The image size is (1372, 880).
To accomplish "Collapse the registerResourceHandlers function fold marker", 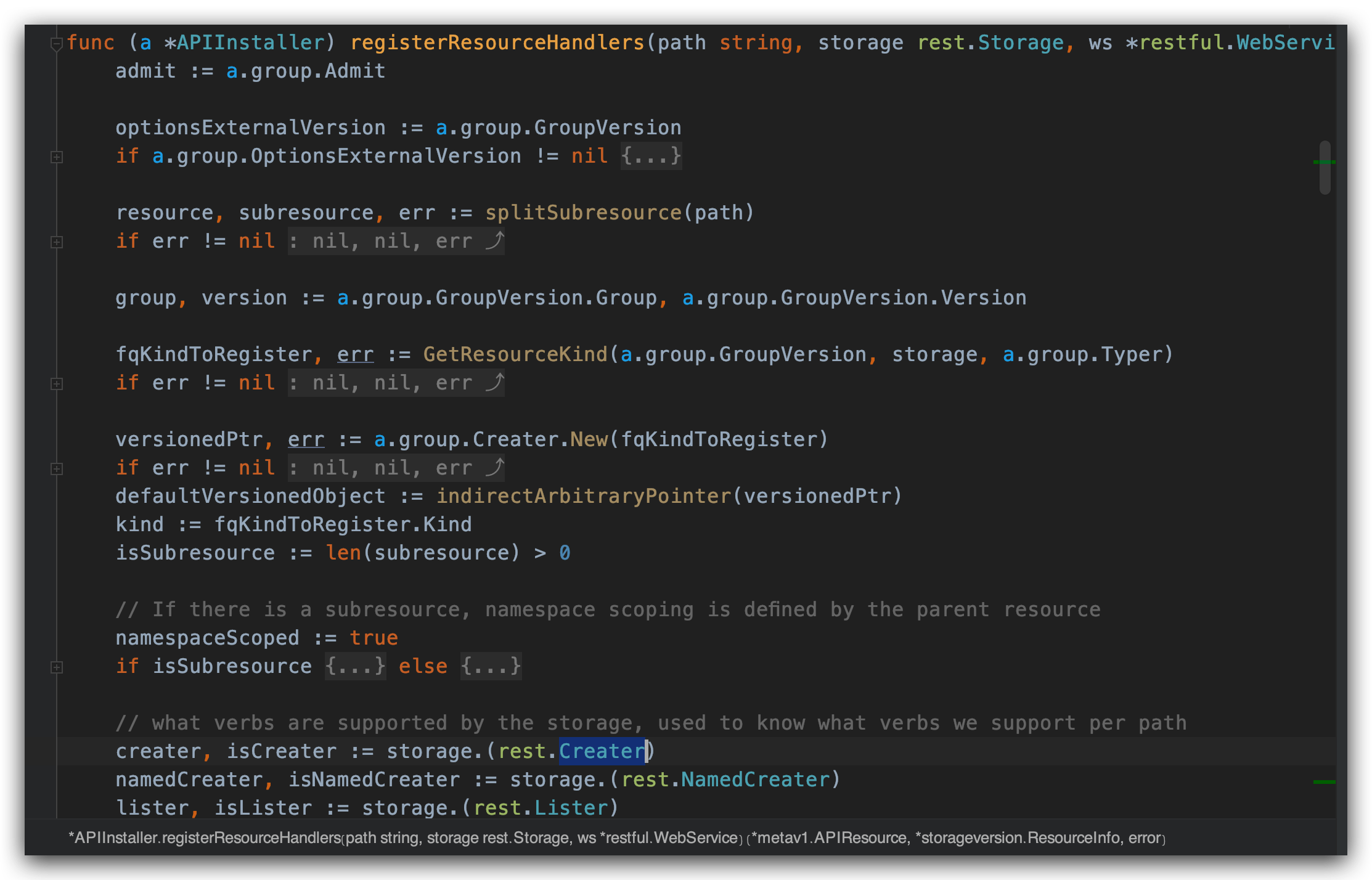I will coord(57,44).
